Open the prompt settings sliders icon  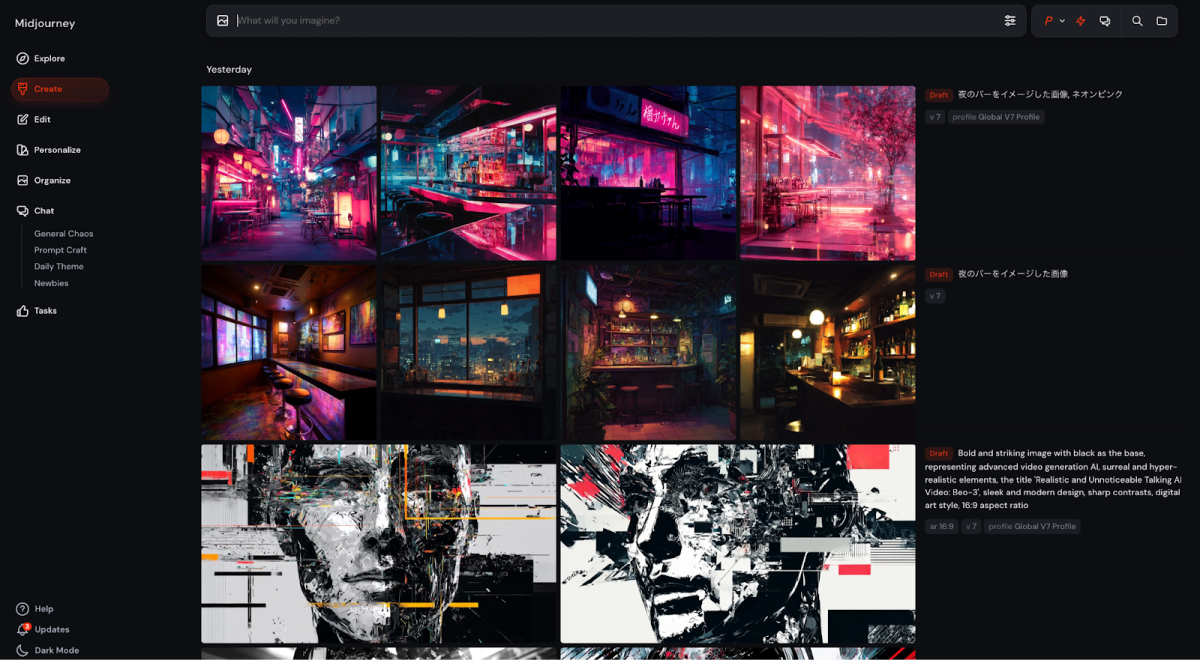[1010, 21]
